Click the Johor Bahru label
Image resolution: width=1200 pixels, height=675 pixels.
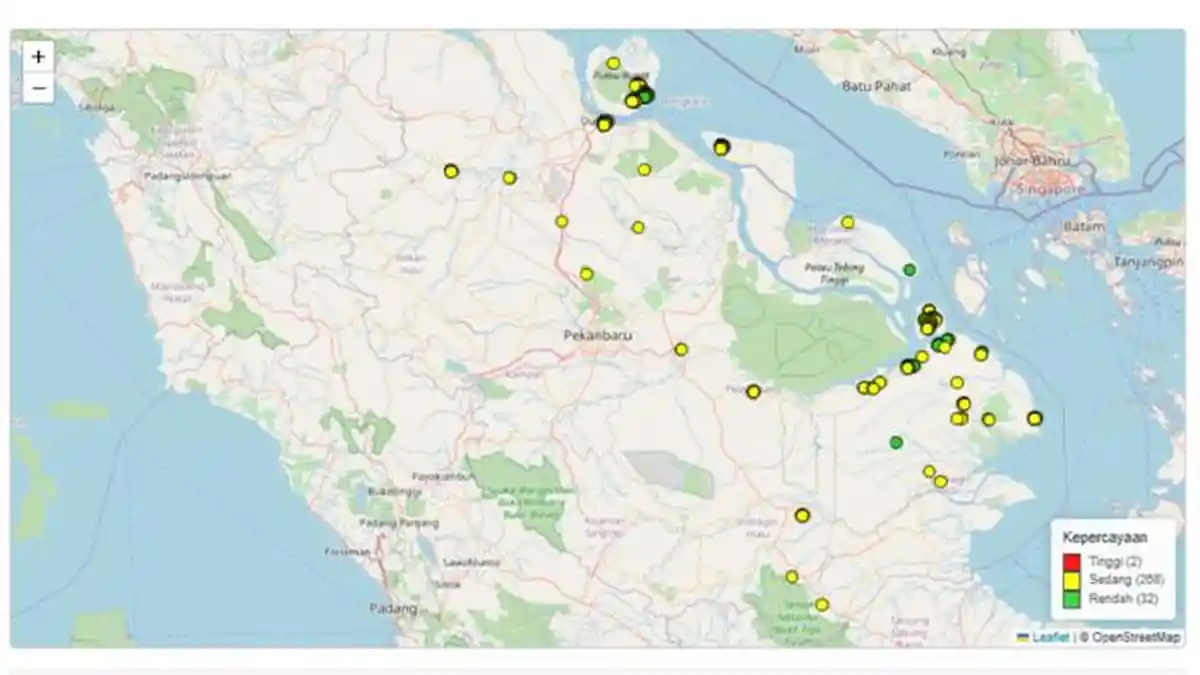(x=1033, y=161)
